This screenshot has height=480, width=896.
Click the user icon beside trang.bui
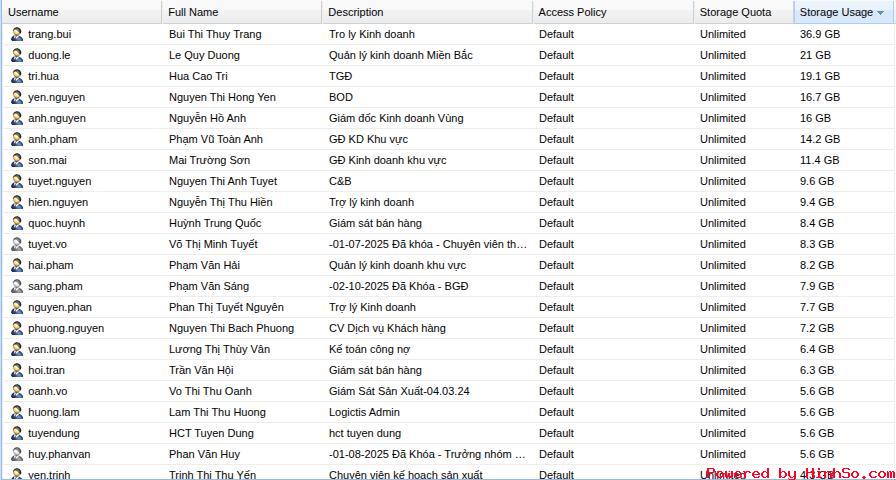16,34
